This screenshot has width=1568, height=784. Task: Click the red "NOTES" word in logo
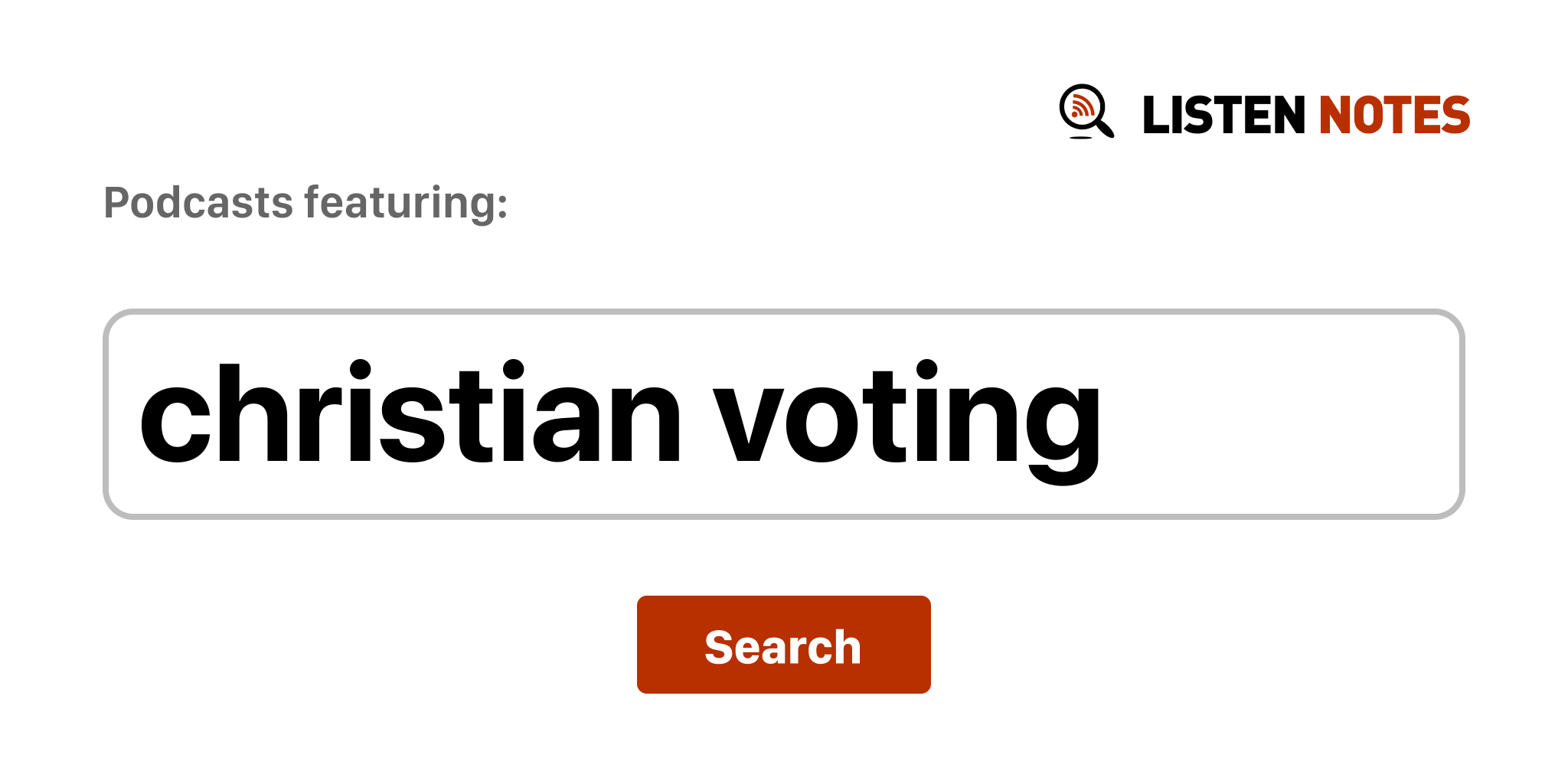[1393, 115]
